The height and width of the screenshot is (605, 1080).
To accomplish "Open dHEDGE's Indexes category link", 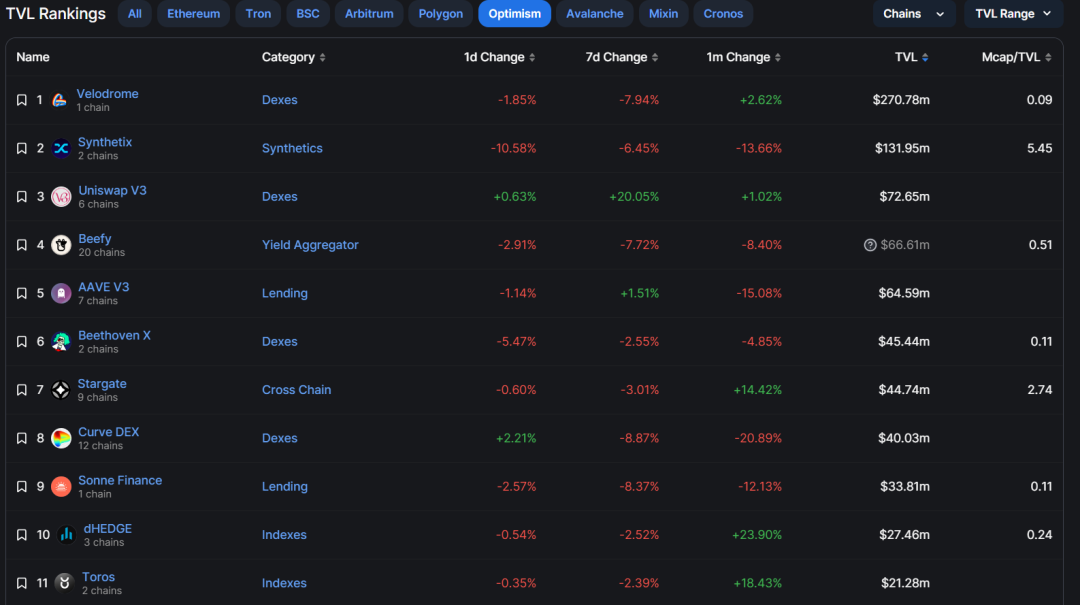I will [284, 535].
